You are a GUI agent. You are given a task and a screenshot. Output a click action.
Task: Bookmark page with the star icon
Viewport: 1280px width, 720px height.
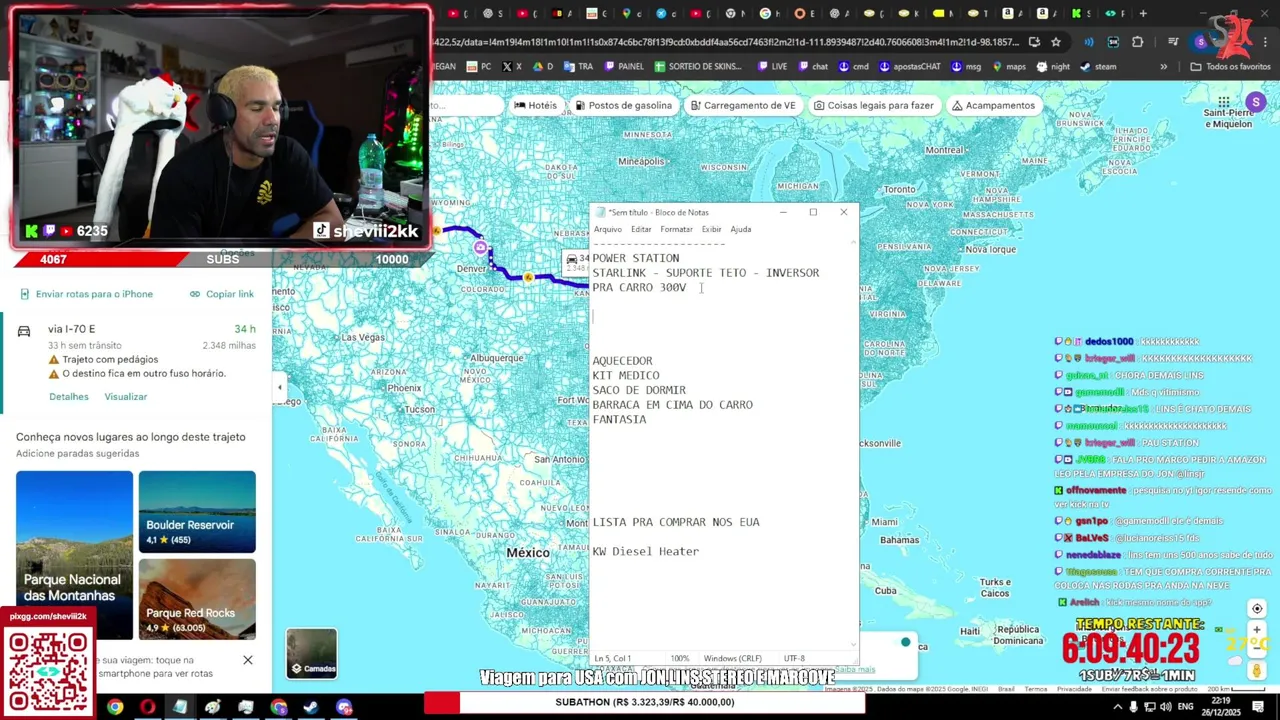tap(1056, 42)
